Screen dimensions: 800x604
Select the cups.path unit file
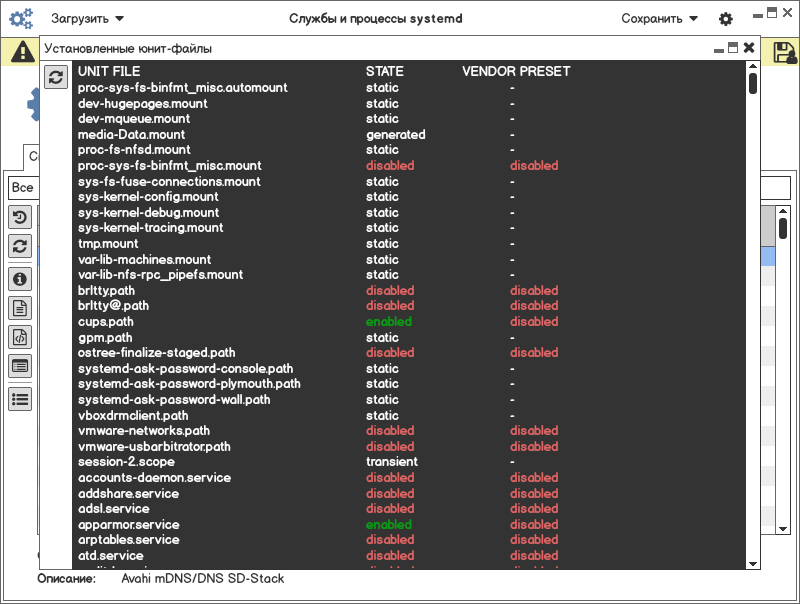point(106,322)
